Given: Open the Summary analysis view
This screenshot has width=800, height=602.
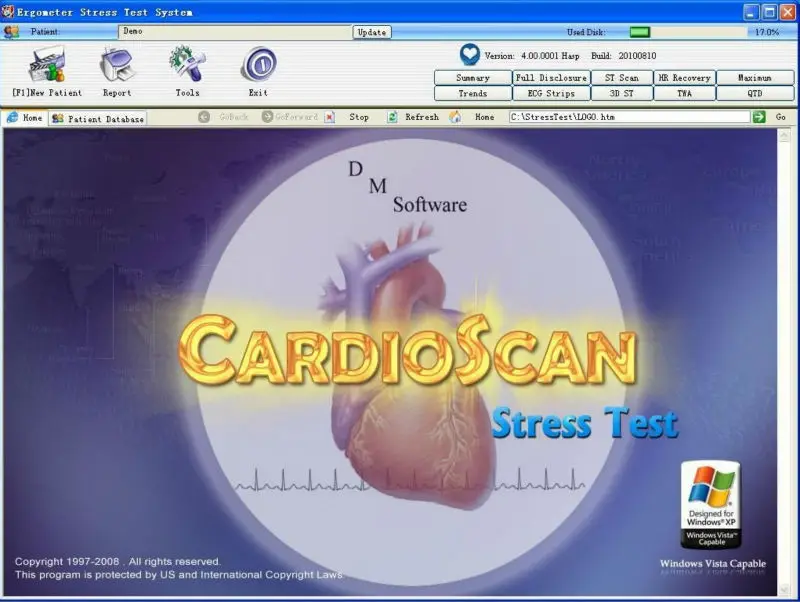Looking at the screenshot, I should (x=470, y=77).
